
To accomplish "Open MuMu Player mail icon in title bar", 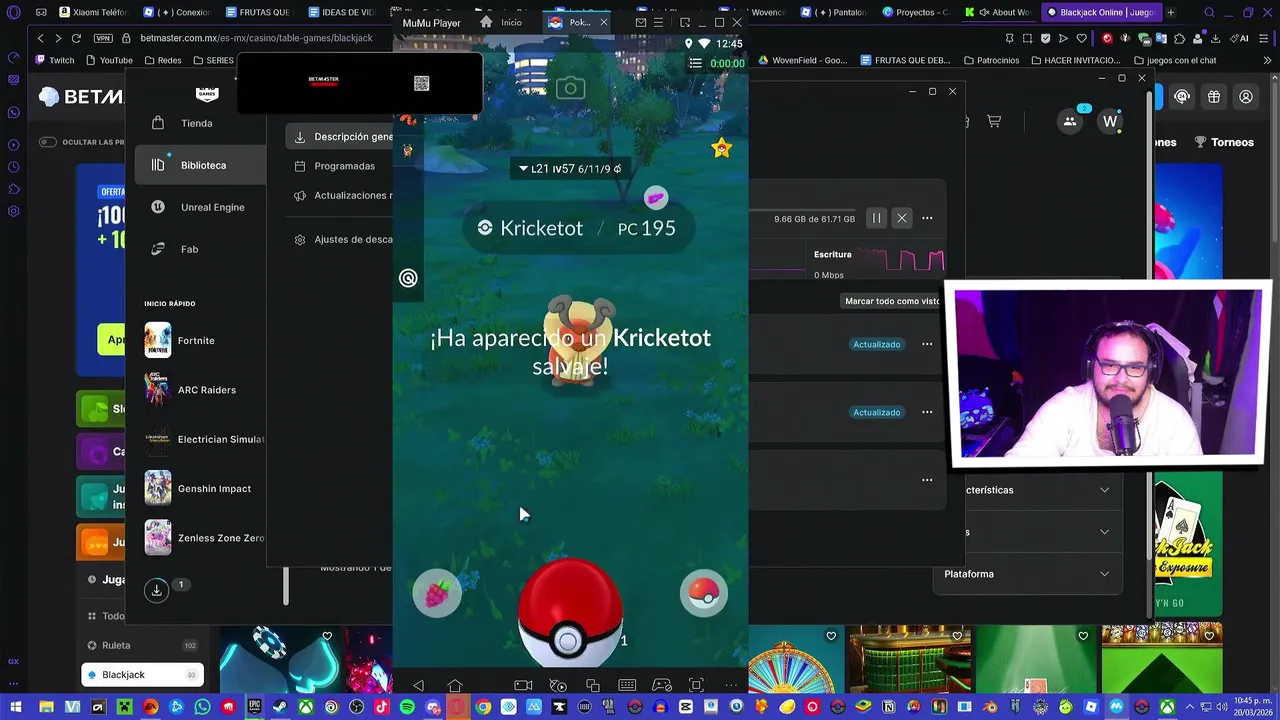I will [642, 22].
